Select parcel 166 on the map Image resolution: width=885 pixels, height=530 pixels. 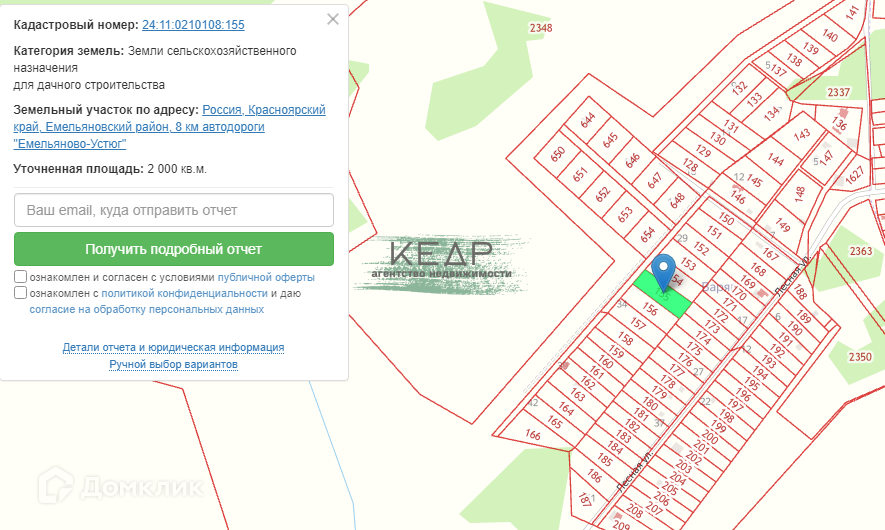tap(532, 435)
